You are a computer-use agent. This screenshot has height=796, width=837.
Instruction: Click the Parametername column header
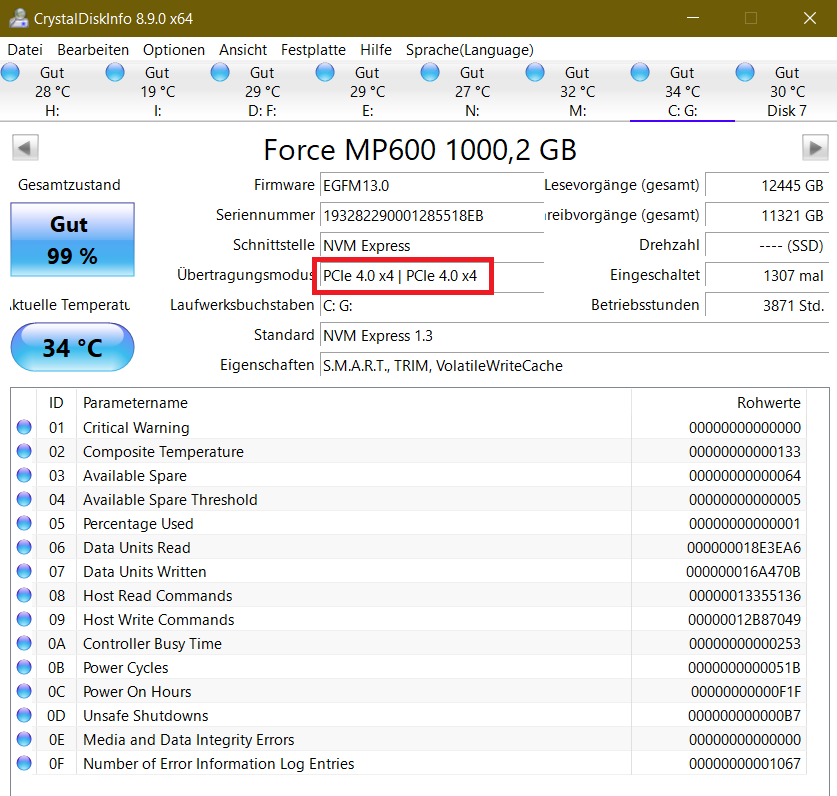click(x=354, y=403)
